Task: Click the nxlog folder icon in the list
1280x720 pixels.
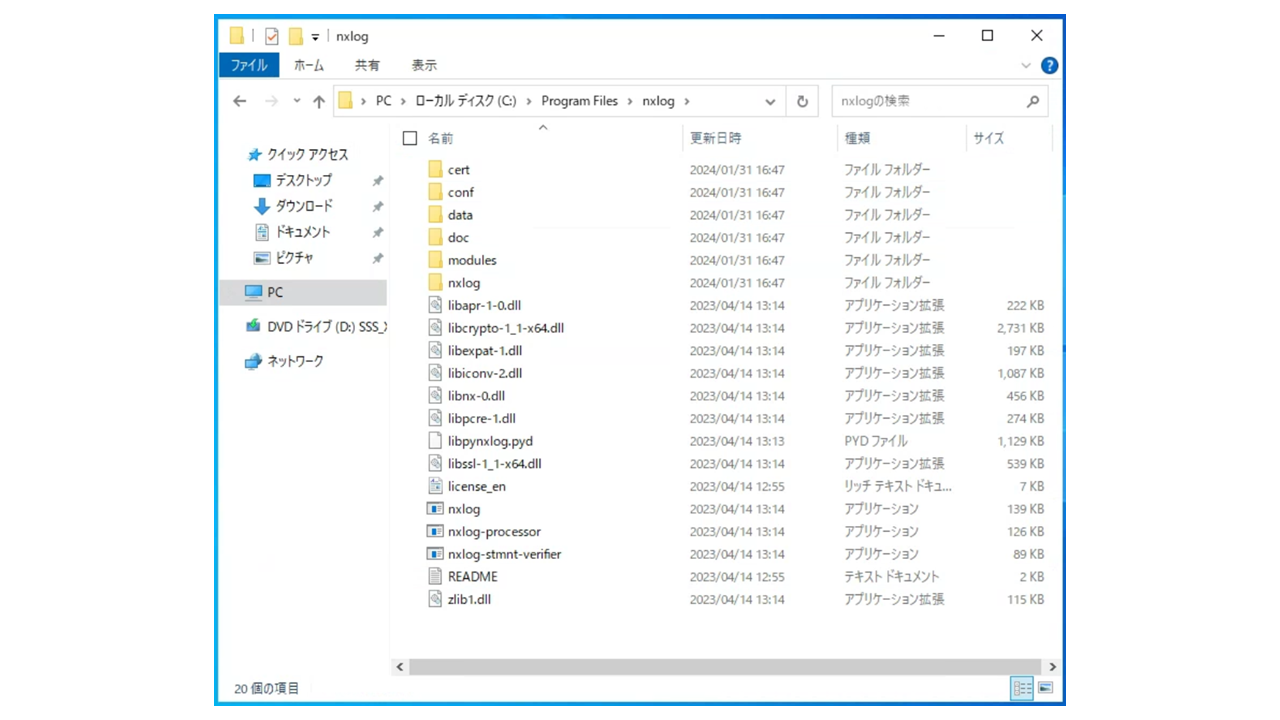Action: [x=435, y=283]
